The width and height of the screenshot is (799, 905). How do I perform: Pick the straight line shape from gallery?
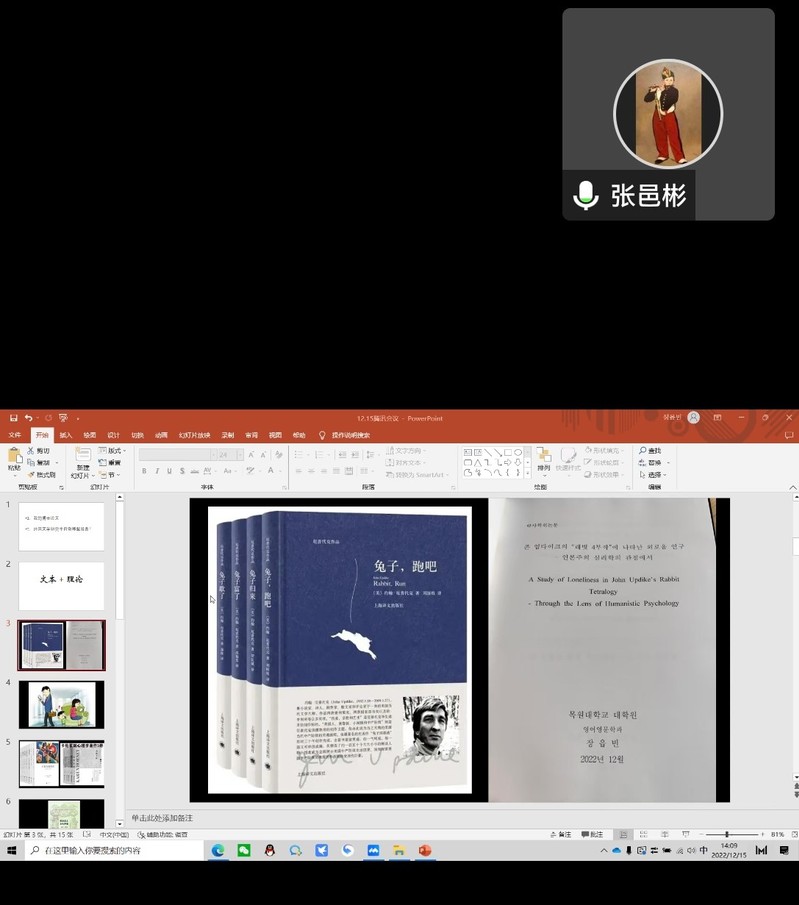[488, 452]
